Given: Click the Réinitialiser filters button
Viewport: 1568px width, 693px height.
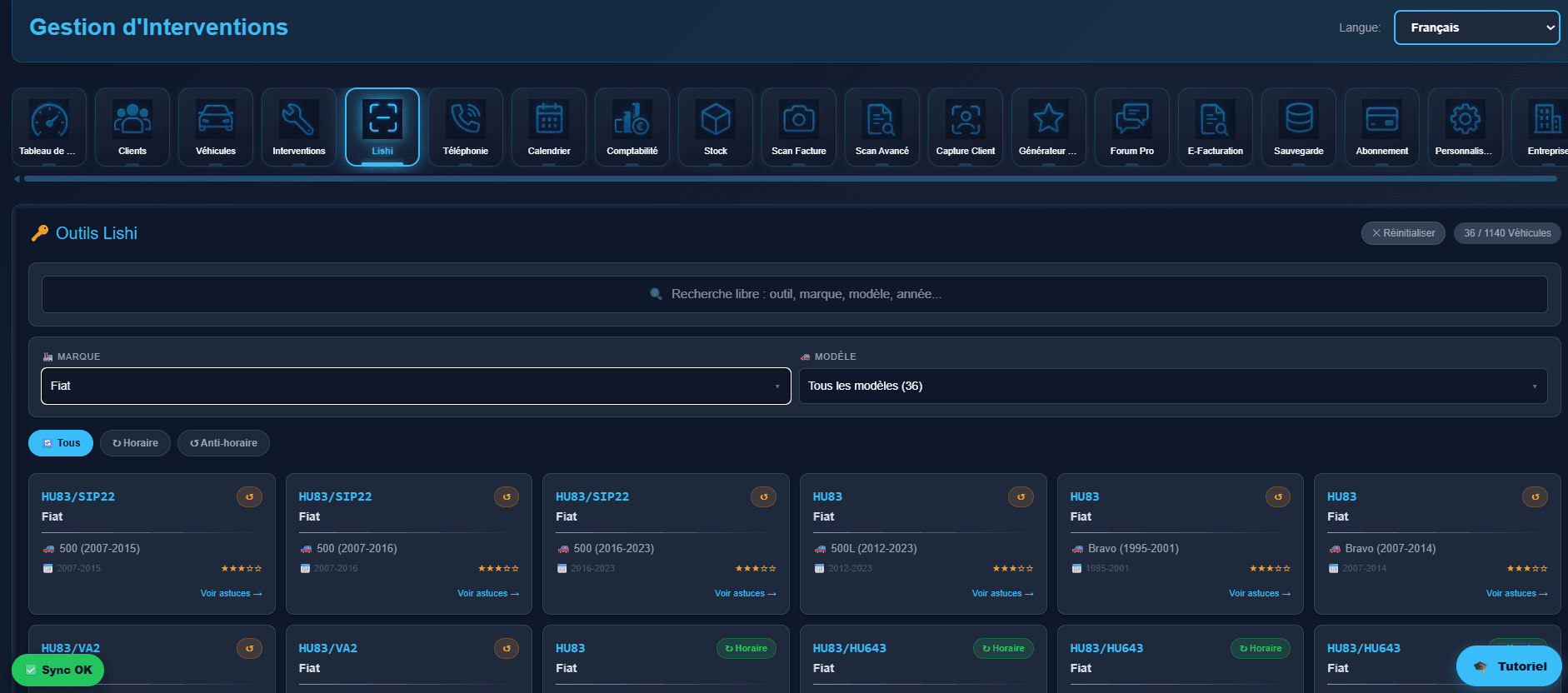Looking at the screenshot, I should point(1403,233).
